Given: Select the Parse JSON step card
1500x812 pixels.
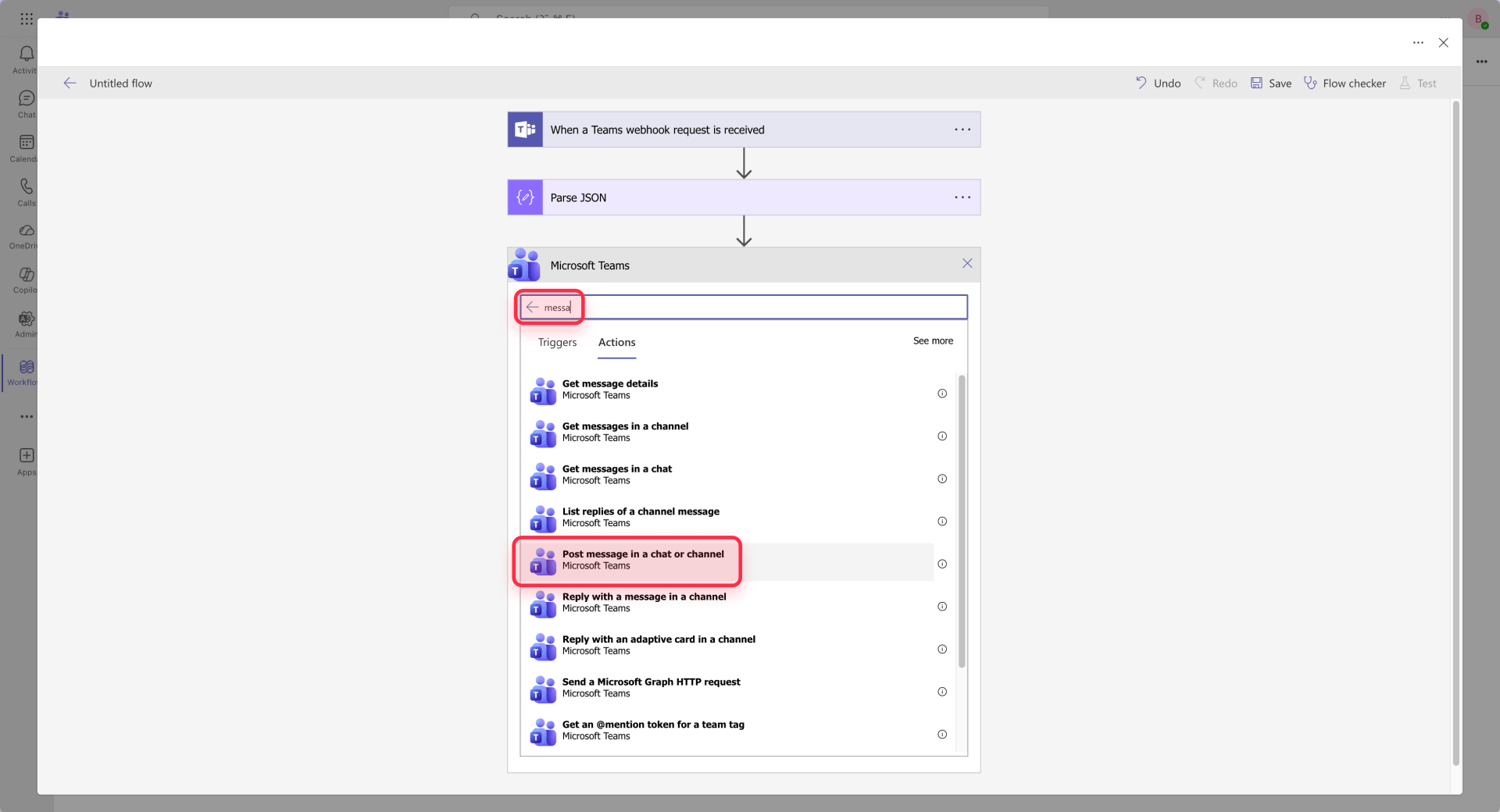Looking at the screenshot, I should tap(744, 198).
